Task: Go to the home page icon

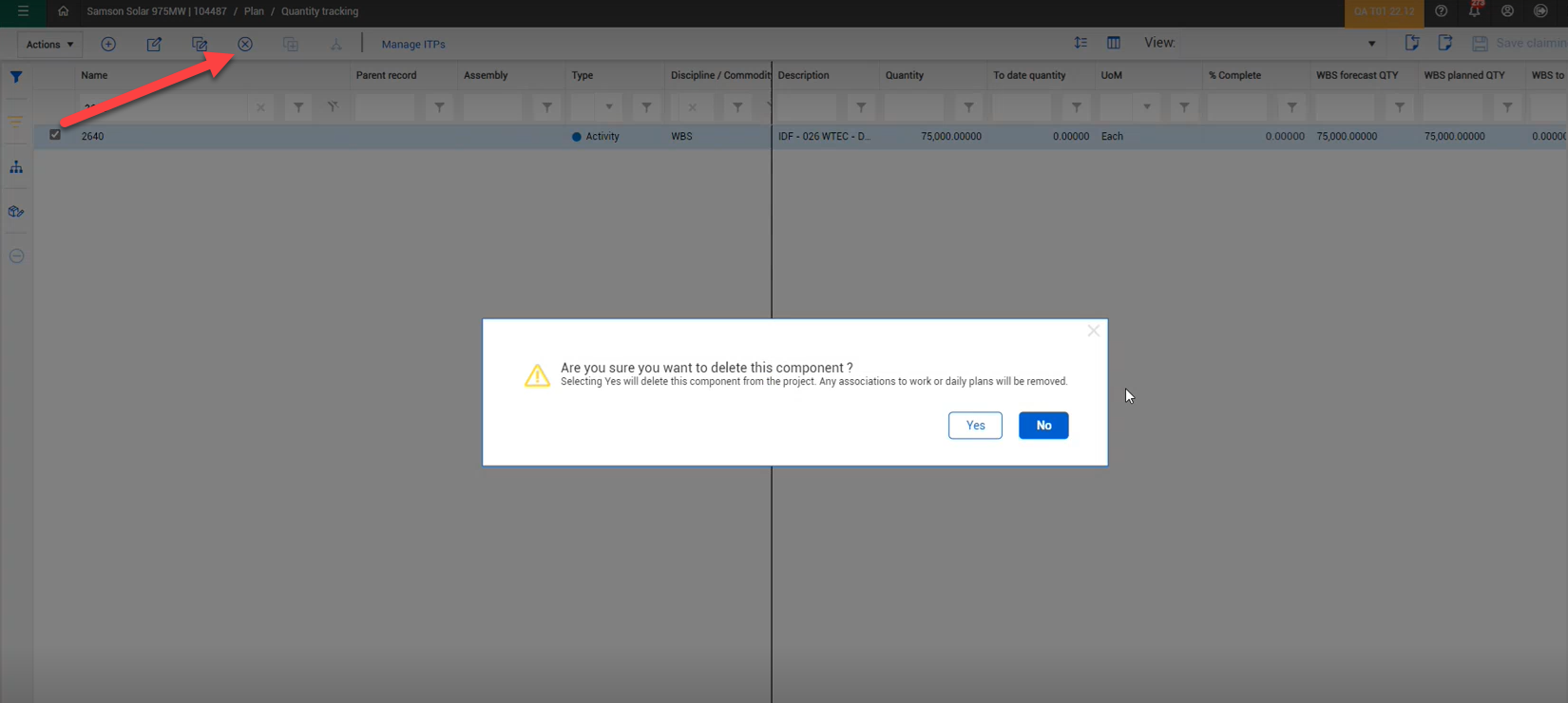Action: pos(63,11)
